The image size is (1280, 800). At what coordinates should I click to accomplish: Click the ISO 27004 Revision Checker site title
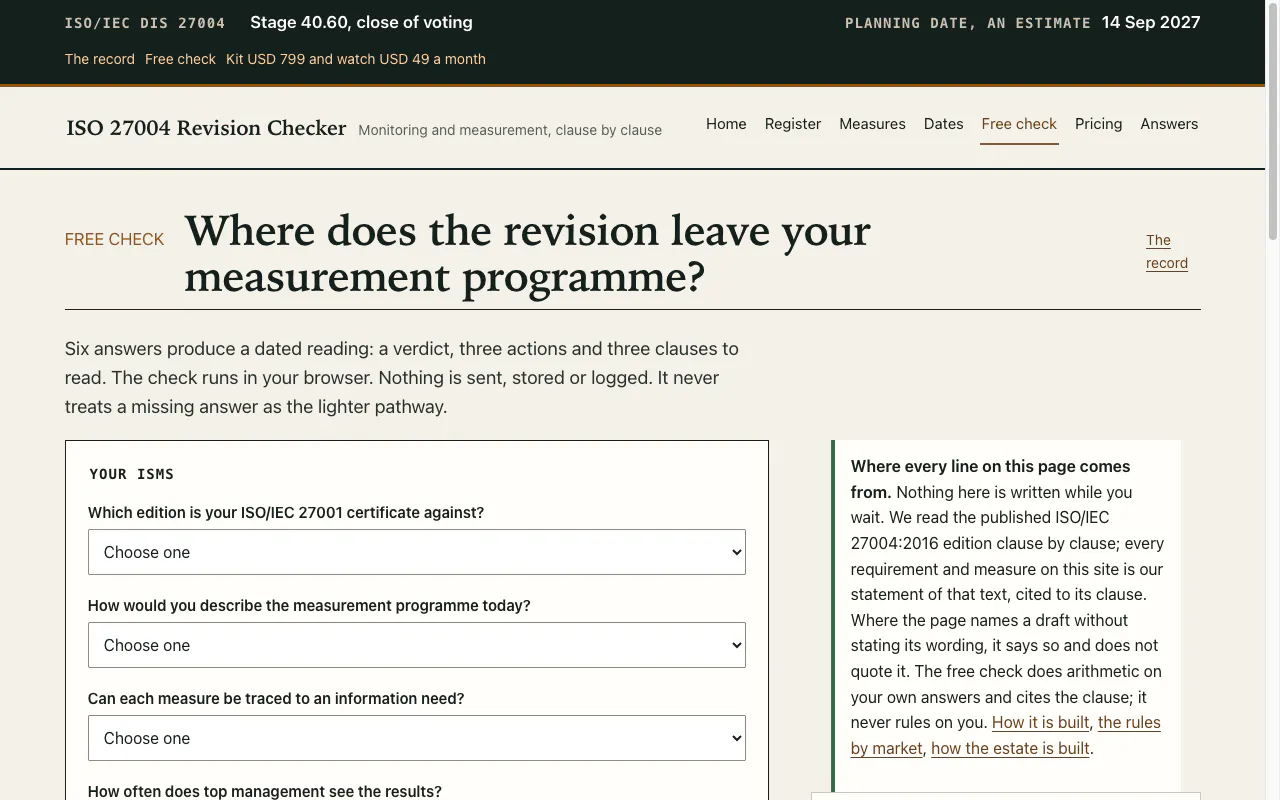click(206, 128)
